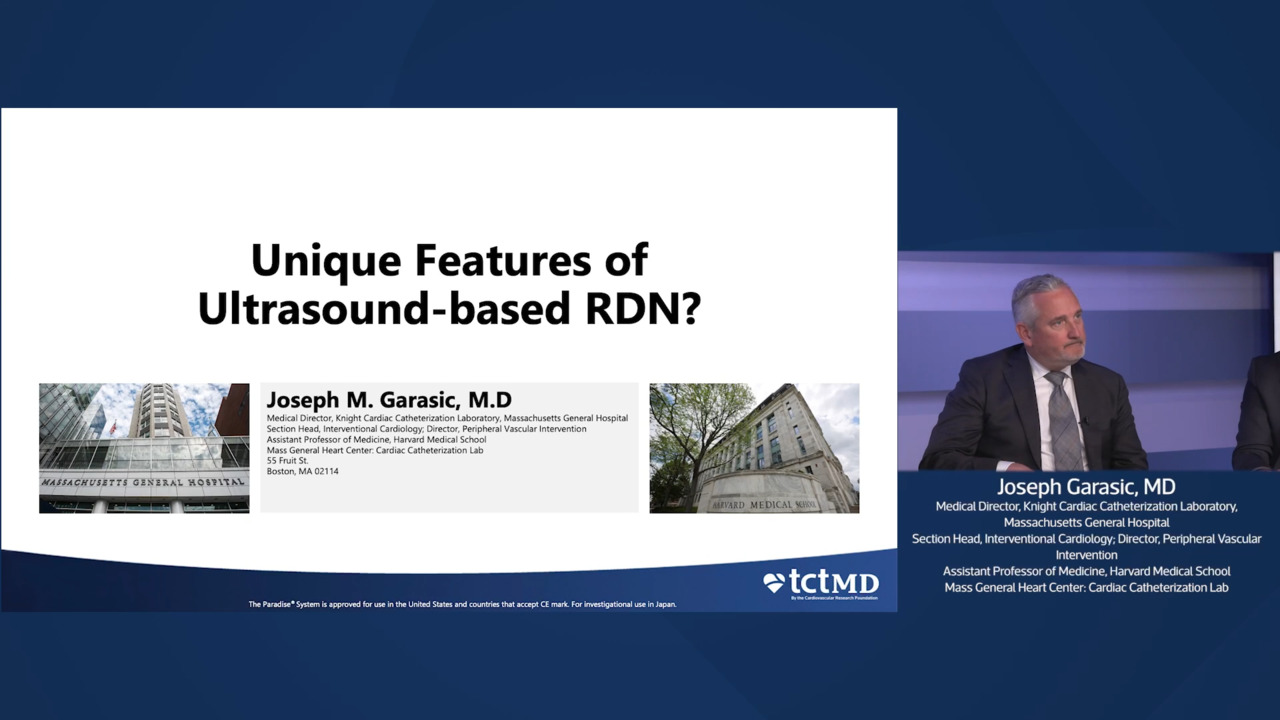1280x720 pixels.
Task: Click caption 'Section Head, Interventional Cardiology' under the video
Action: [1087, 546]
